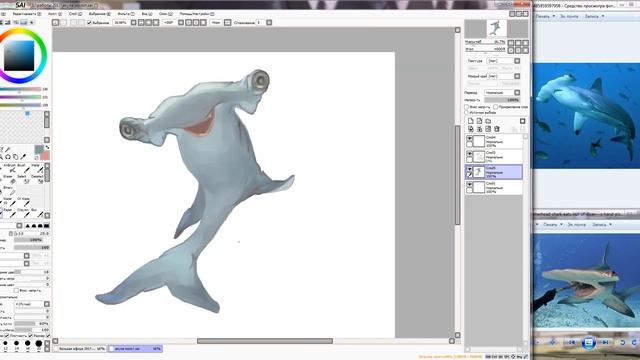The image size is (640, 360).
Task: Click Эл. почта in lower photo viewer
Action: click(577, 224)
